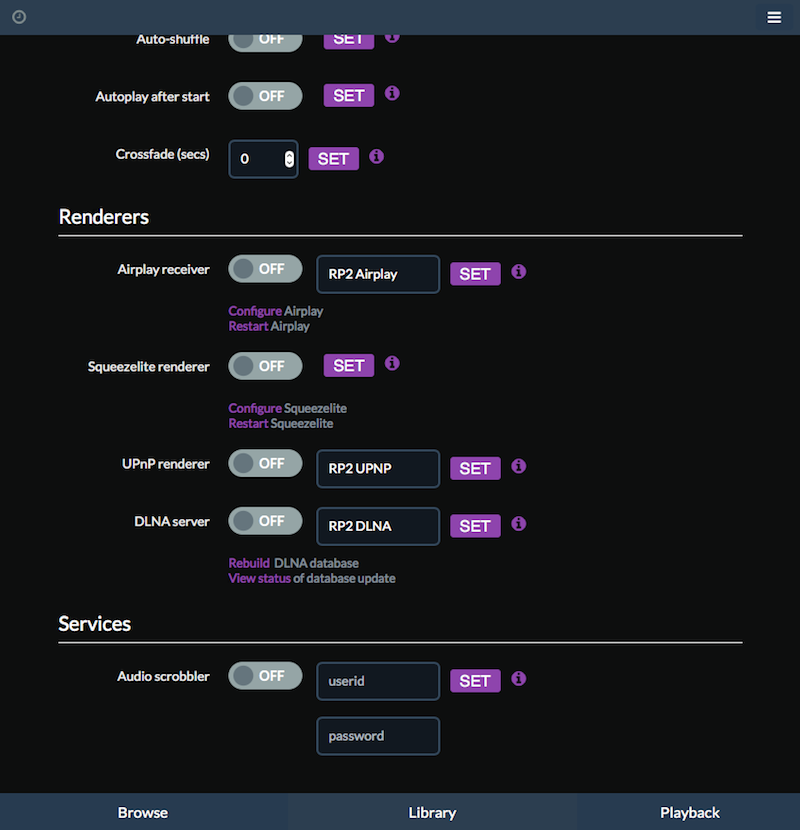The width and height of the screenshot is (800, 830).
Task: Click SET for Audio scrobbler
Action: point(475,681)
